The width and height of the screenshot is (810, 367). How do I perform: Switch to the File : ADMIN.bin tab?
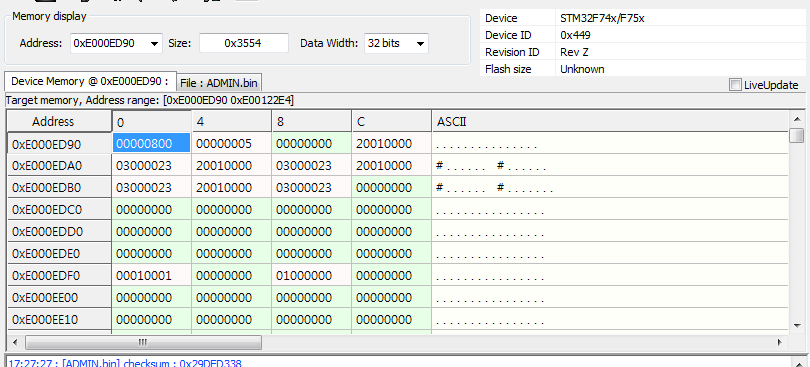click(219, 83)
